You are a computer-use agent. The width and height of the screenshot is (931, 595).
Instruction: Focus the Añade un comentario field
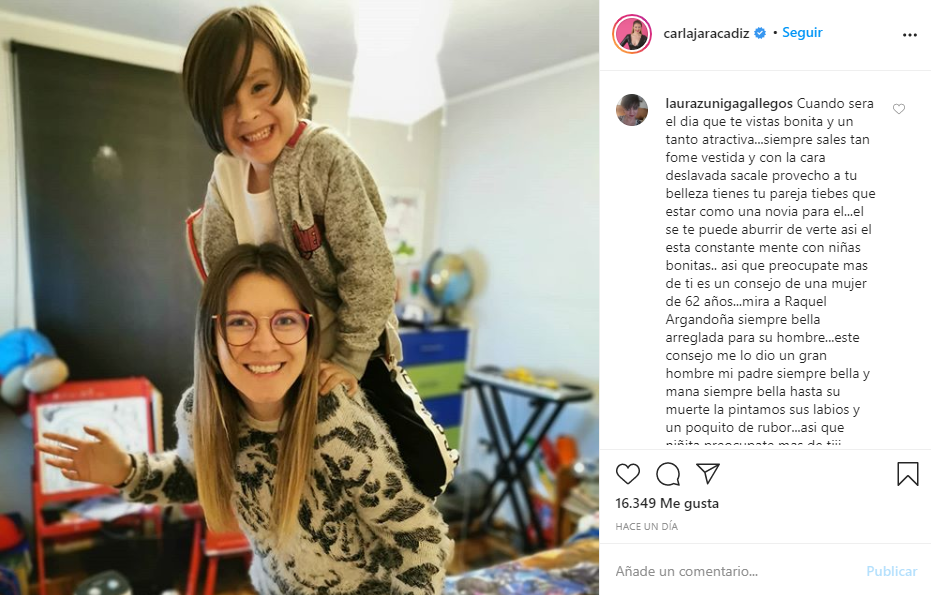point(736,571)
